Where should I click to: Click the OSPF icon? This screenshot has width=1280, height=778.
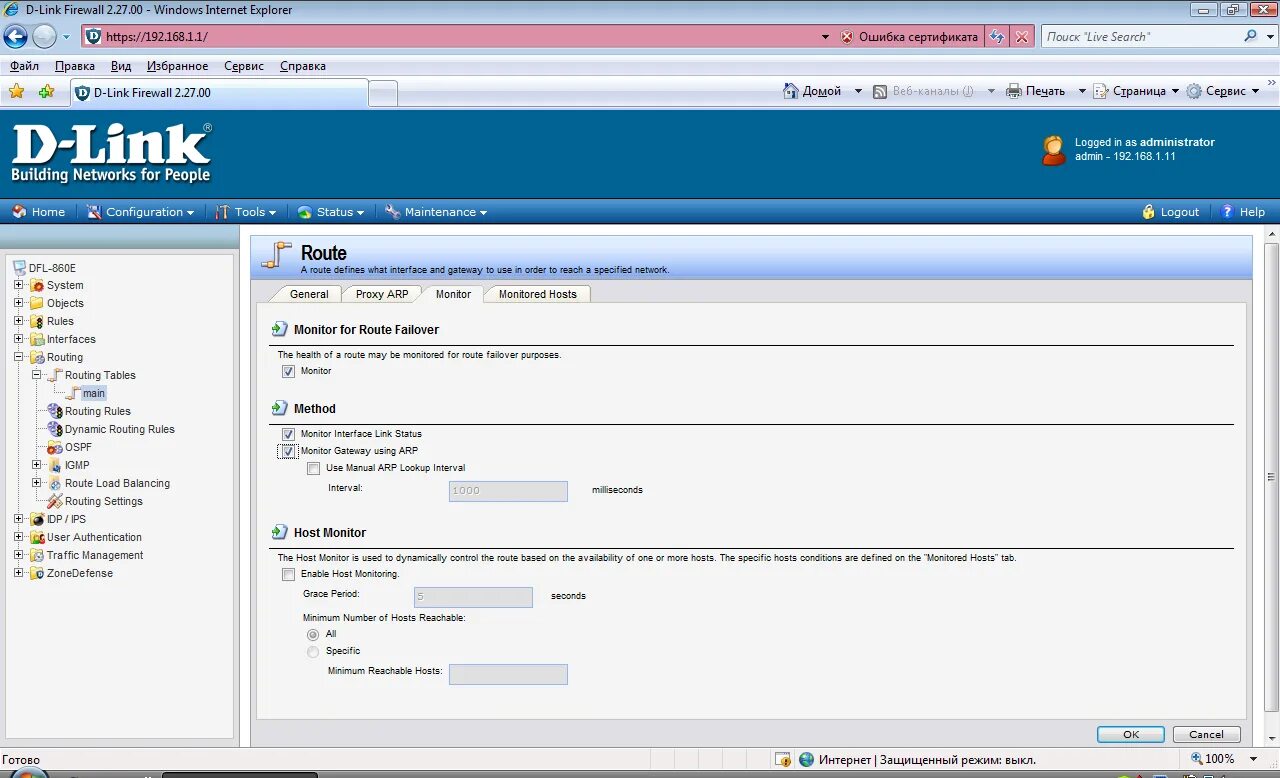(55, 447)
